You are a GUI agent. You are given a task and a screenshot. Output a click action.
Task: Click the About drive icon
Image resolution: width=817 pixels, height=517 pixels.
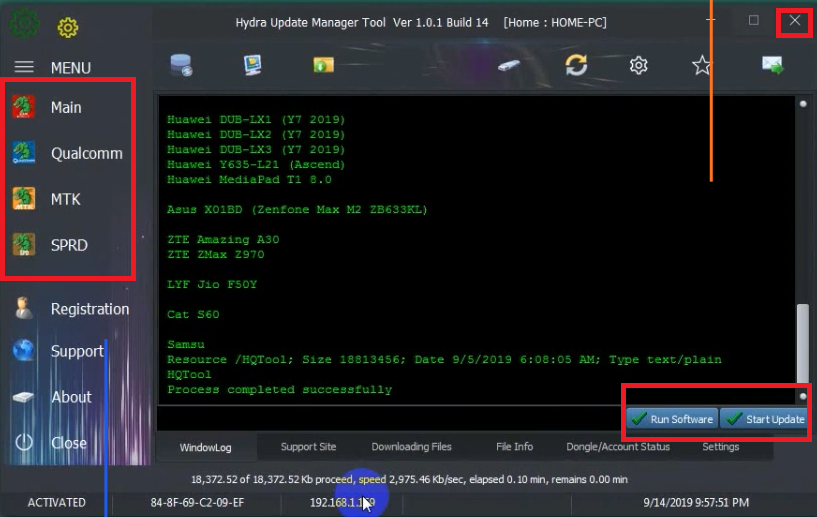23,397
